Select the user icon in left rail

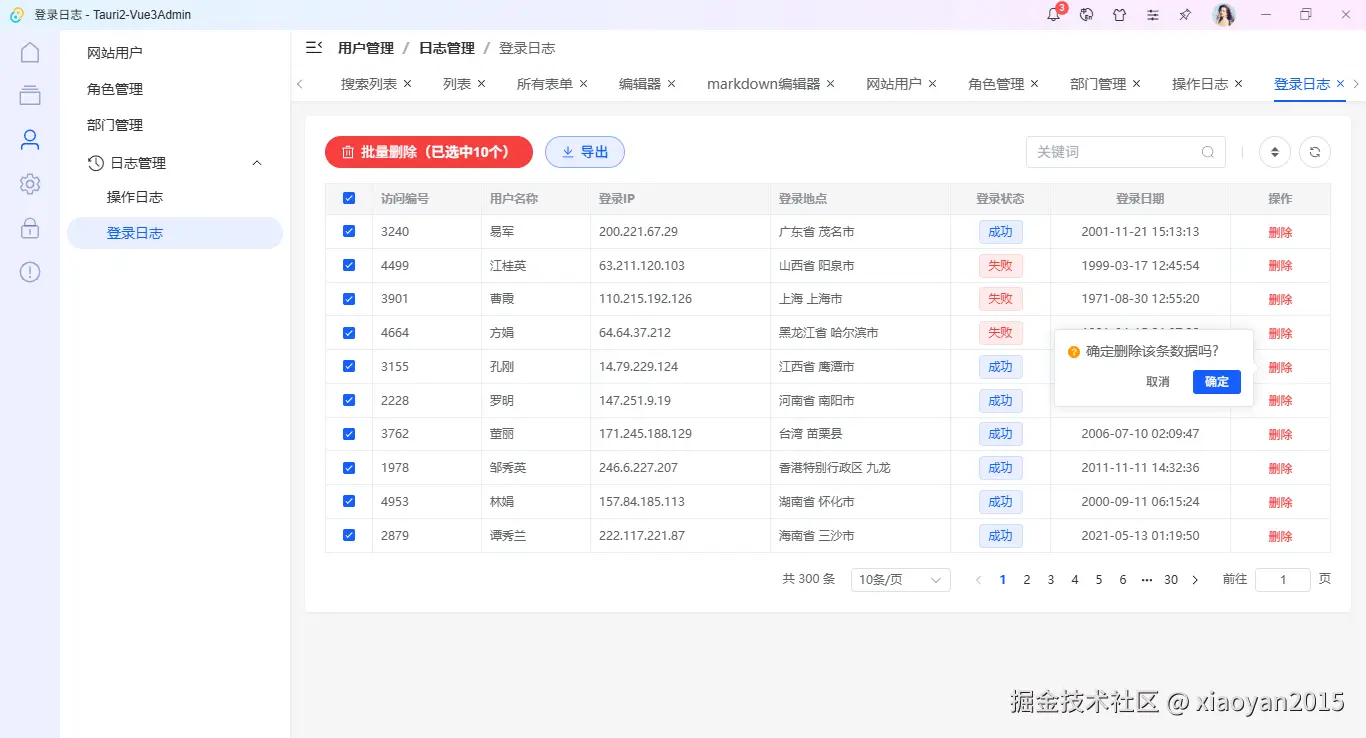click(29, 139)
